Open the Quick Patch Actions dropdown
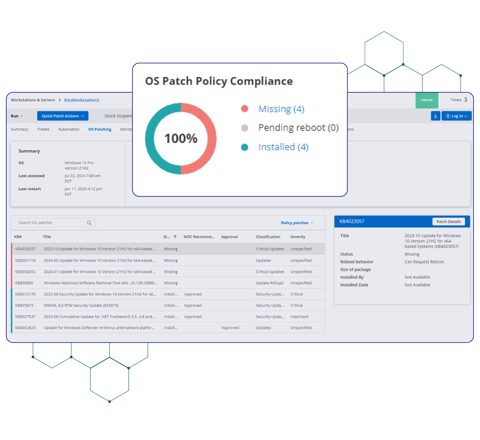Screen dimensions: 480x440 (63, 116)
